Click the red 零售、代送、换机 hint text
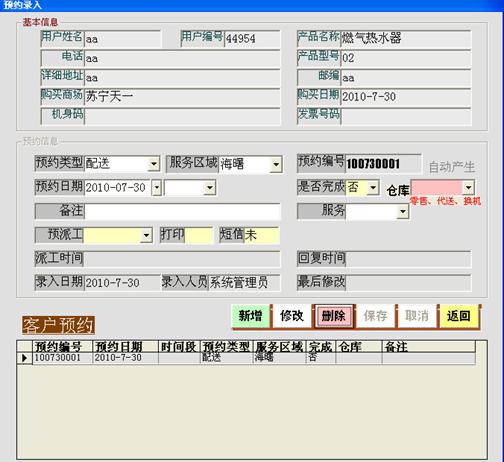This screenshot has height=462, width=504. pos(445,201)
